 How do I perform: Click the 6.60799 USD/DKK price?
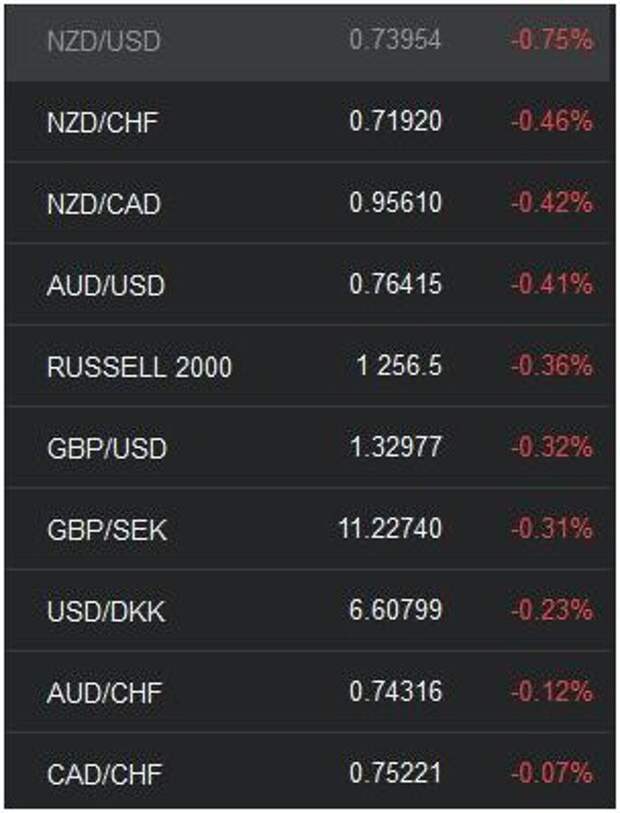coord(395,610)
